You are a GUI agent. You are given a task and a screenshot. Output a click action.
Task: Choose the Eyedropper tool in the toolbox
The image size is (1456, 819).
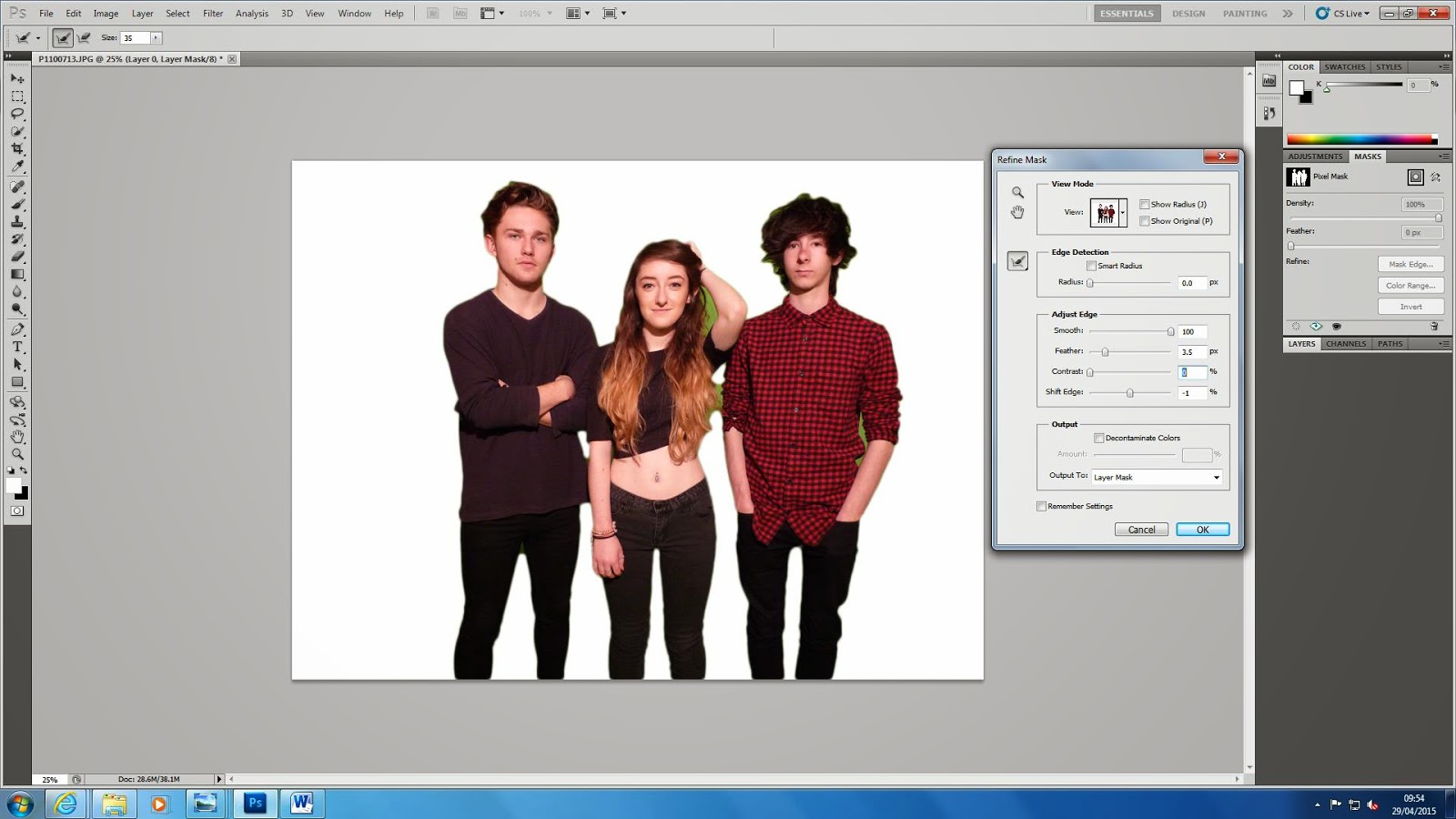17,167
